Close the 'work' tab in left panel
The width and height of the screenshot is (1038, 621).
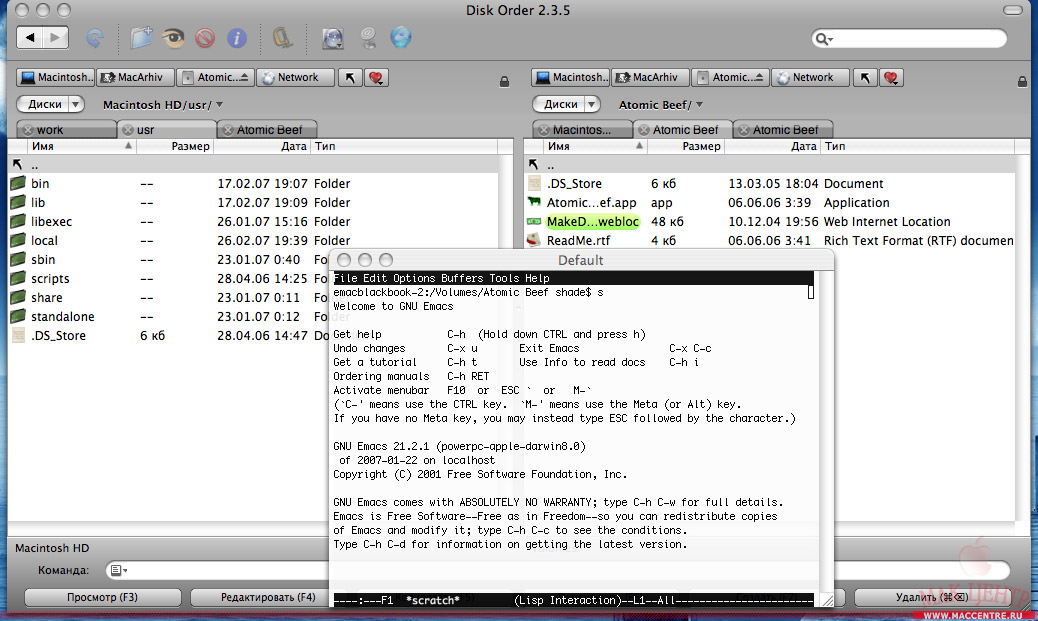[27, 130]
